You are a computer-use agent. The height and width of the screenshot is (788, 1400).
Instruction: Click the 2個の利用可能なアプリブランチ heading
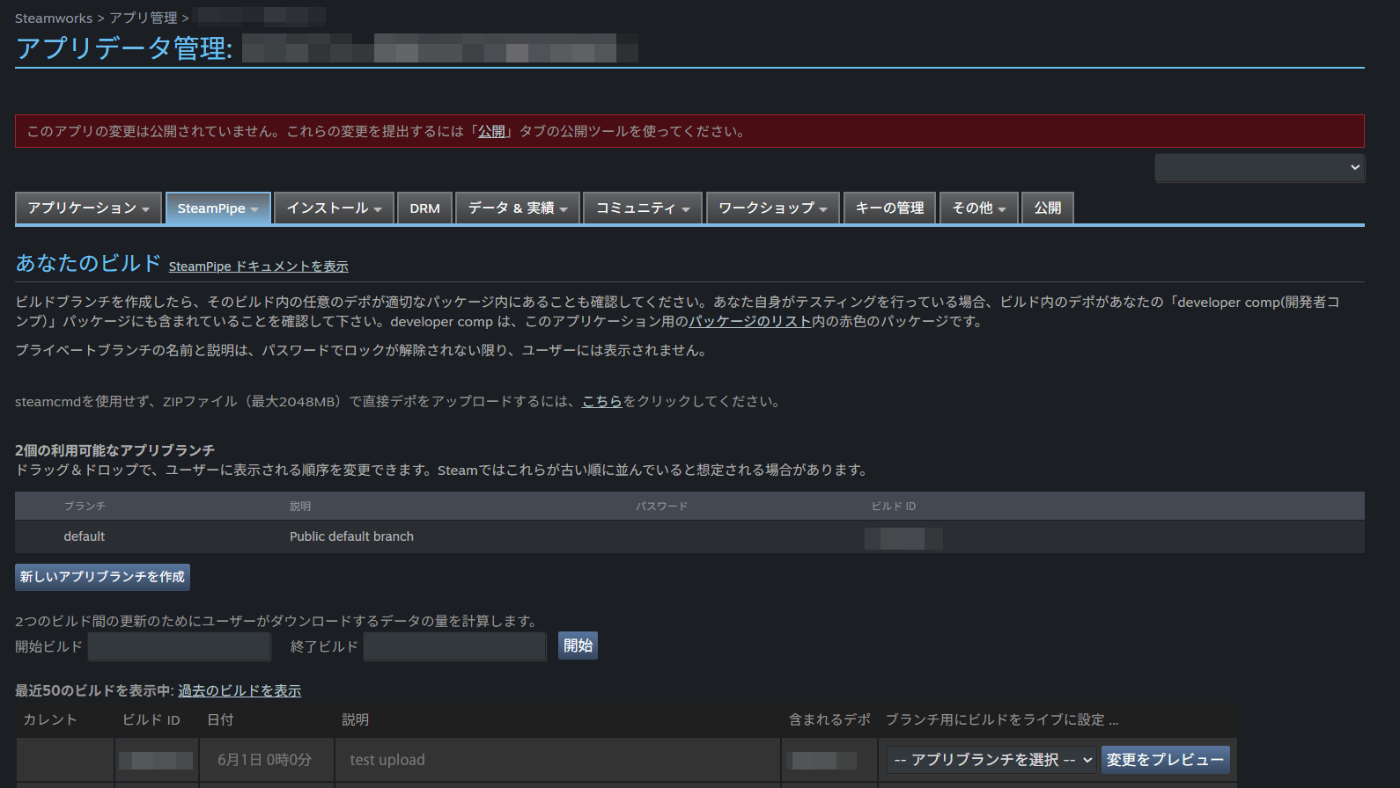tap(115, 451)
